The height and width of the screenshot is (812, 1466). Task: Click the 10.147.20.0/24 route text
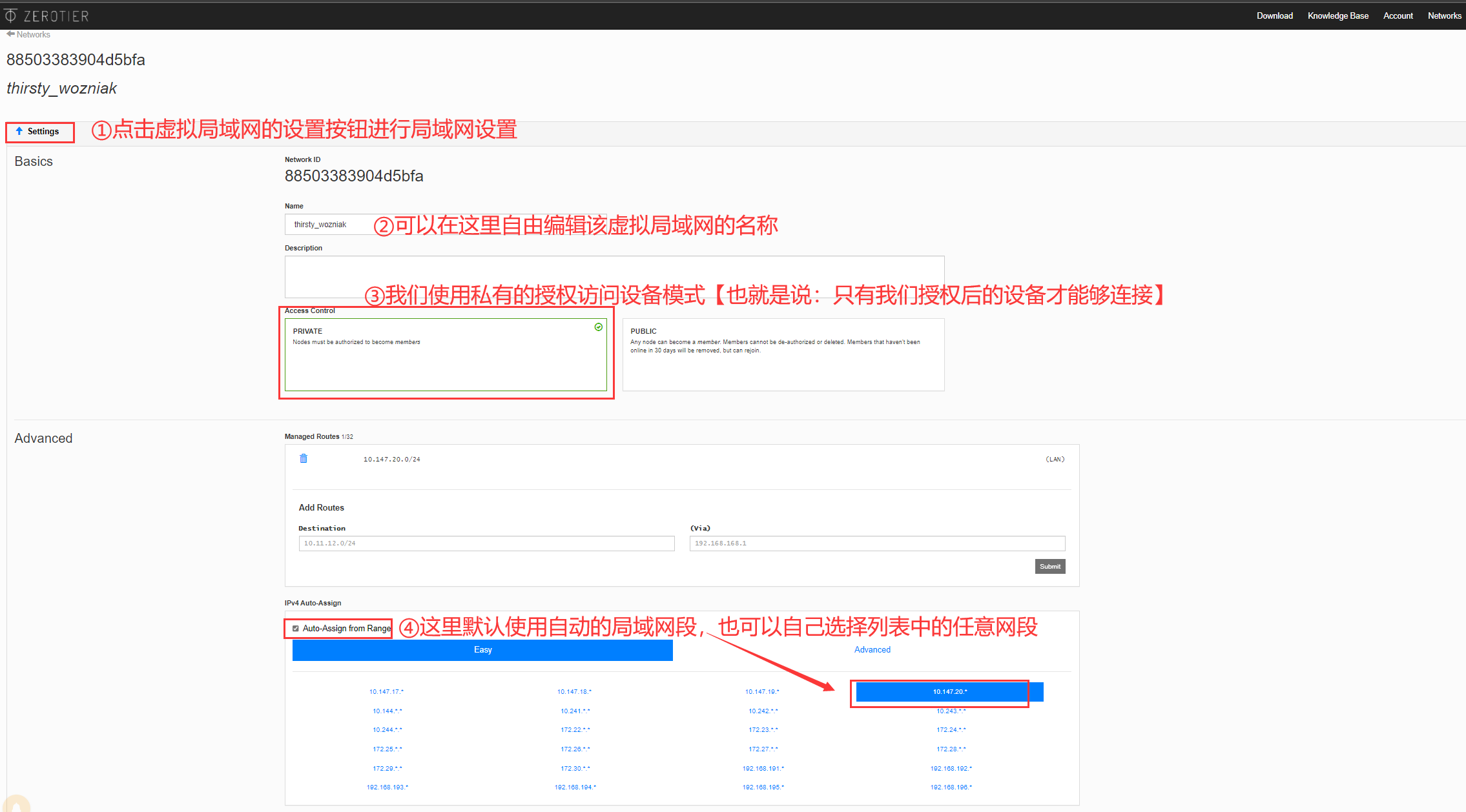[391, 460]
